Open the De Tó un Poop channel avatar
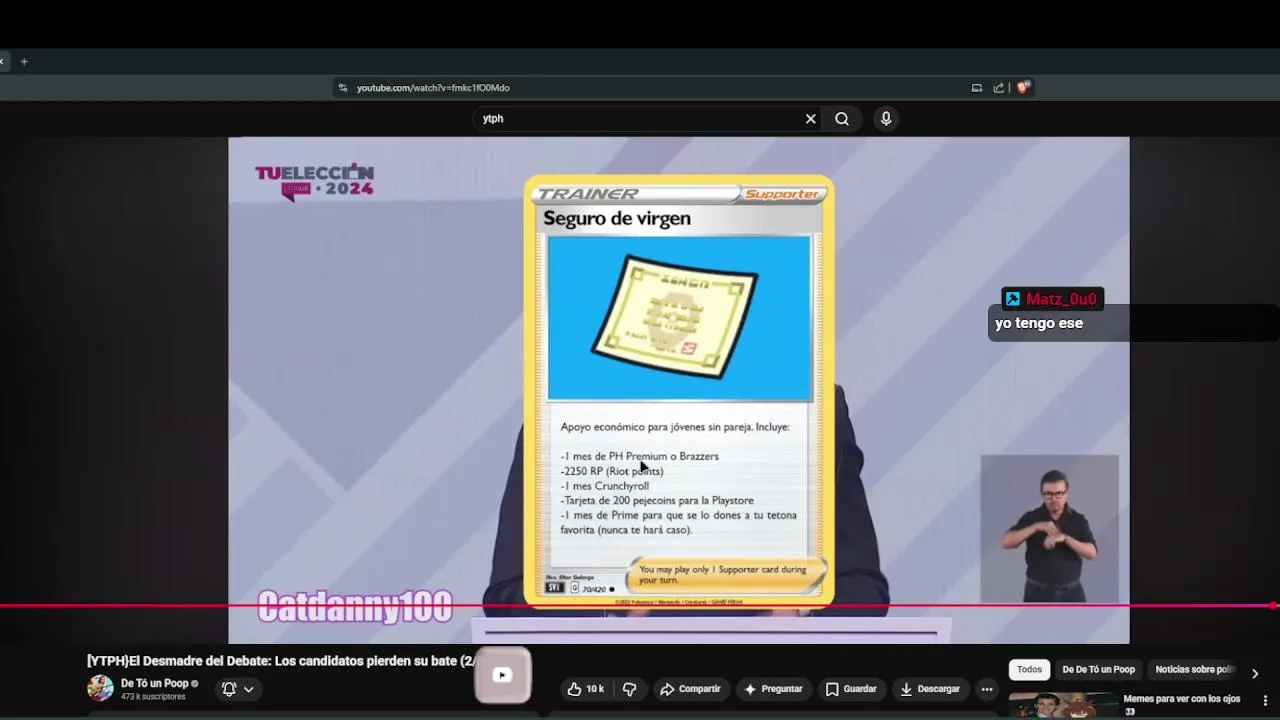This screenshot has width=1280, height=720. tap(100, 688)
